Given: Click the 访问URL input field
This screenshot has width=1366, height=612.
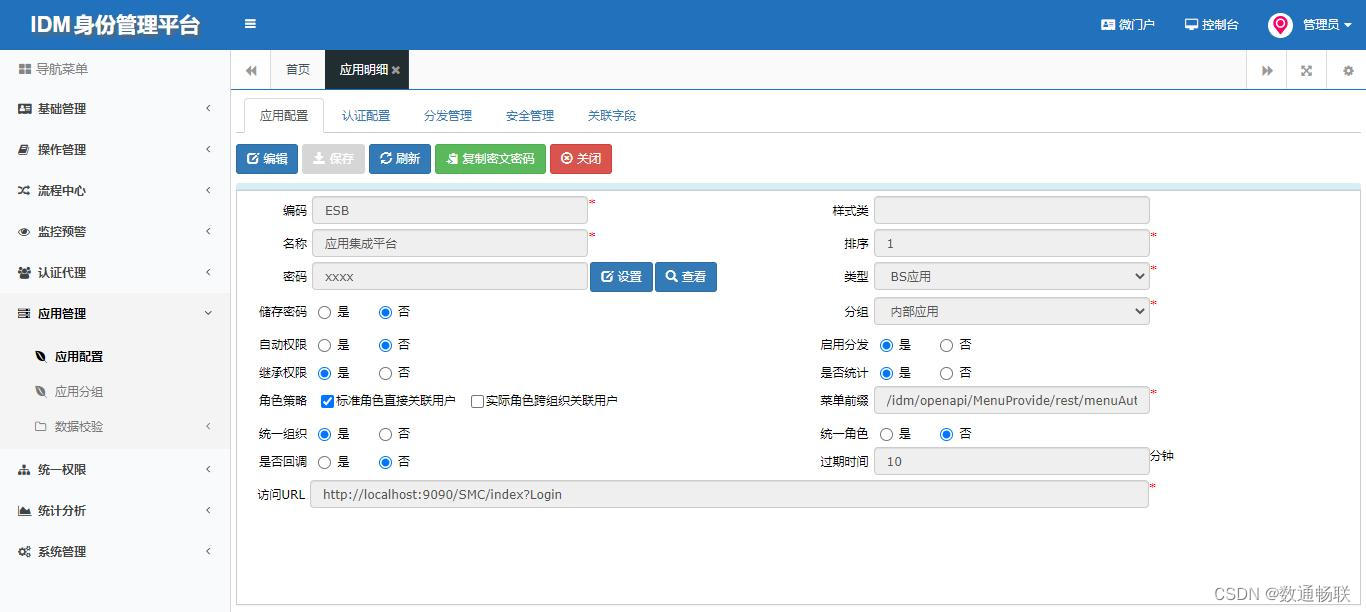Looking at the screenshot, I should pos(729,494).
